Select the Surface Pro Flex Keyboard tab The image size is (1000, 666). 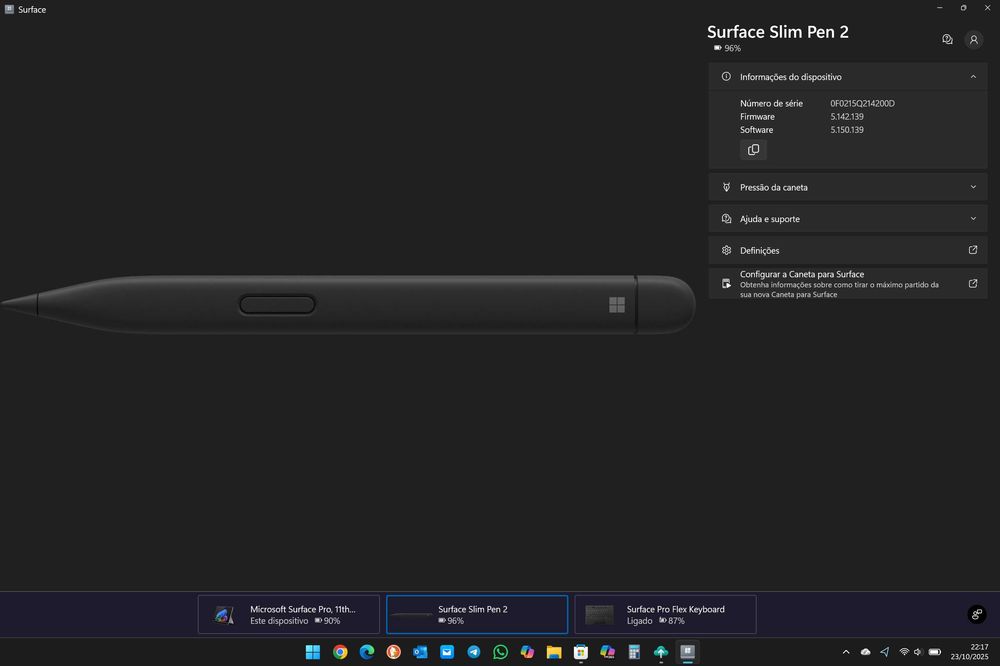coord(665,614)
